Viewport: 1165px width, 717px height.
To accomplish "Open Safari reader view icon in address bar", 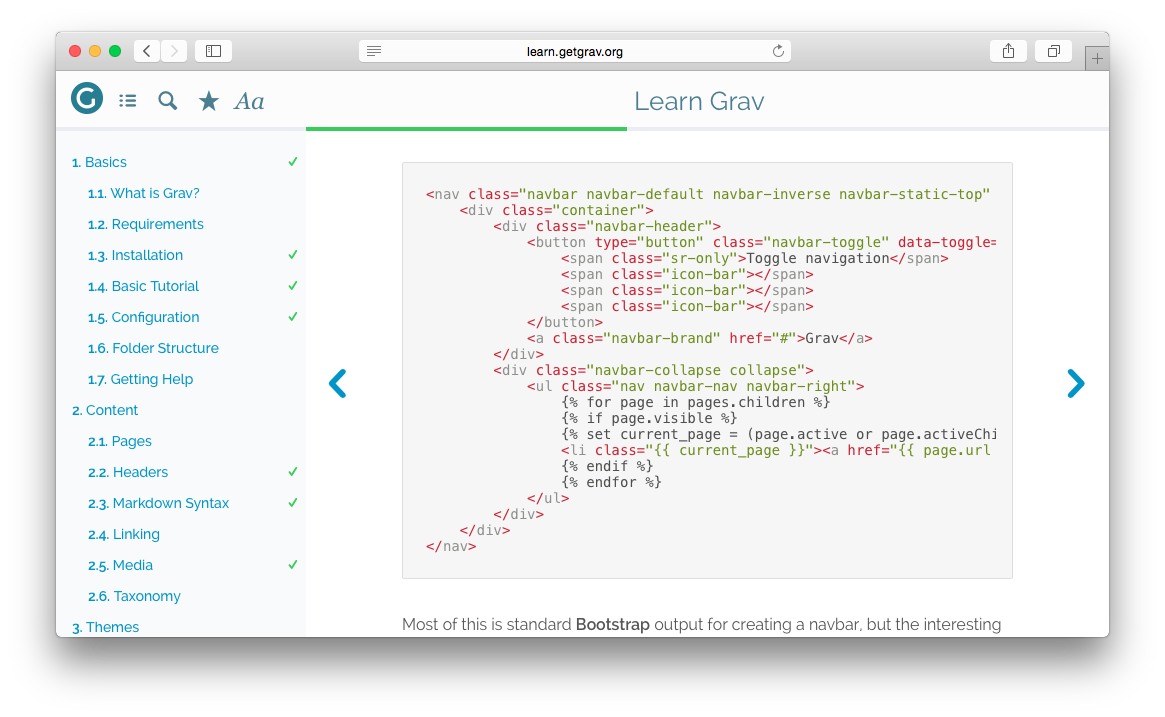I will click(x=373, y=51).
